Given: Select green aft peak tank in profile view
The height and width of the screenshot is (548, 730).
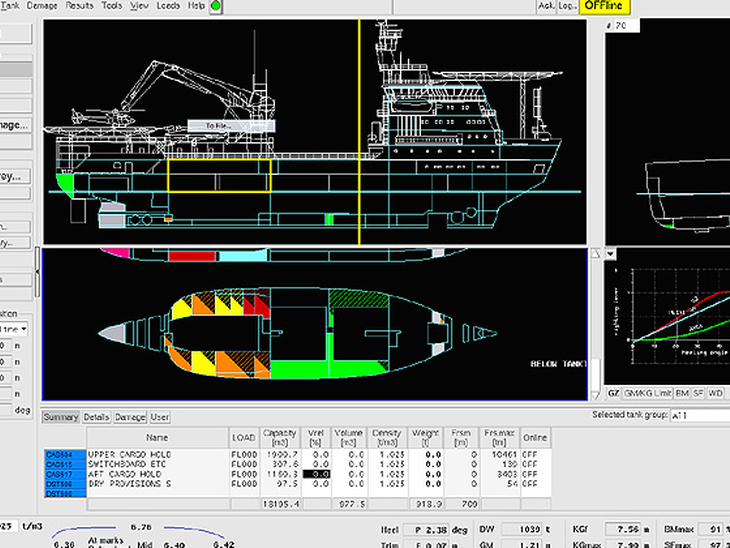Looking at the screenshot, I should click(65, 183).
